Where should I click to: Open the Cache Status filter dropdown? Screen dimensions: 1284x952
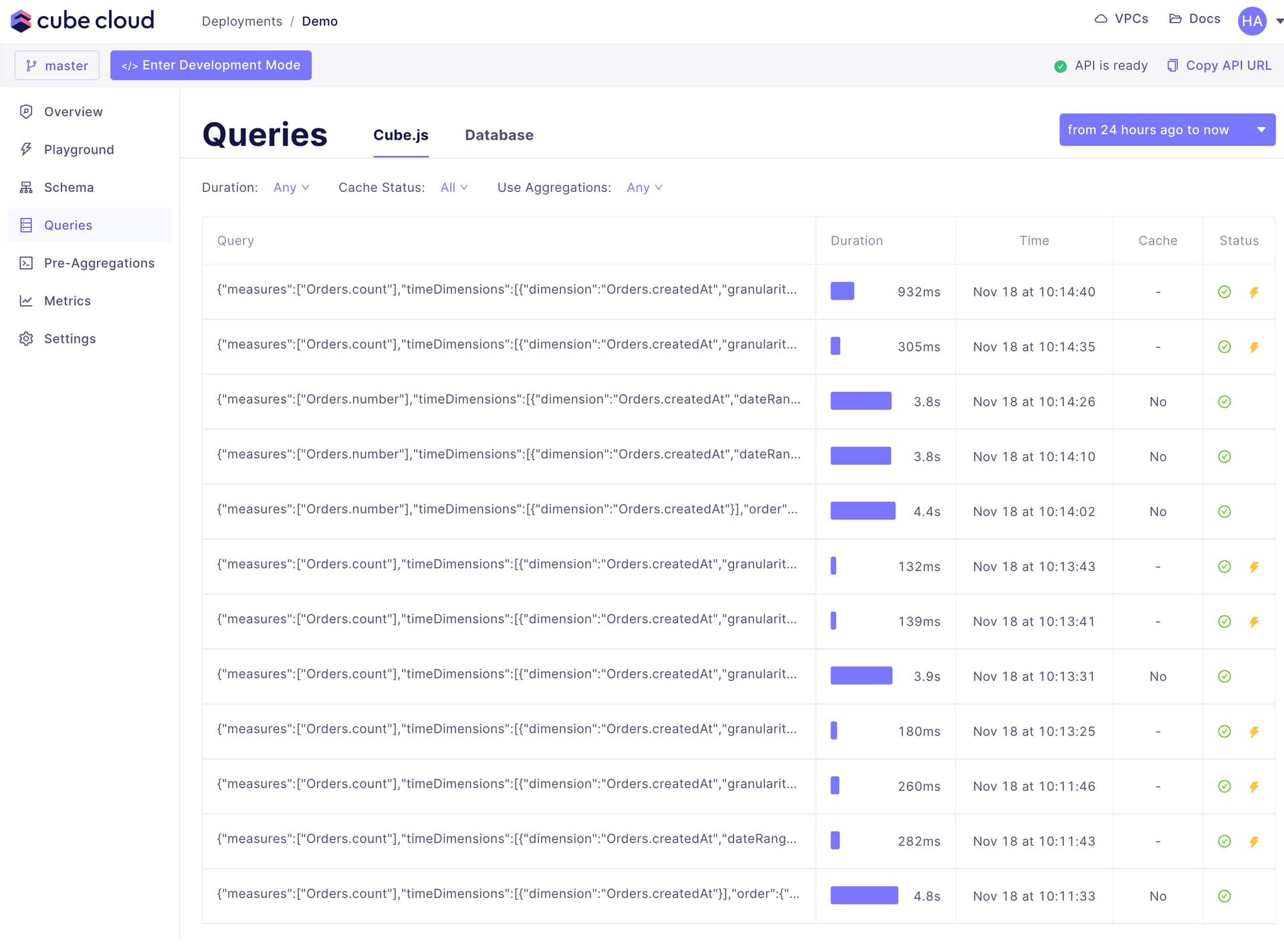454,187
